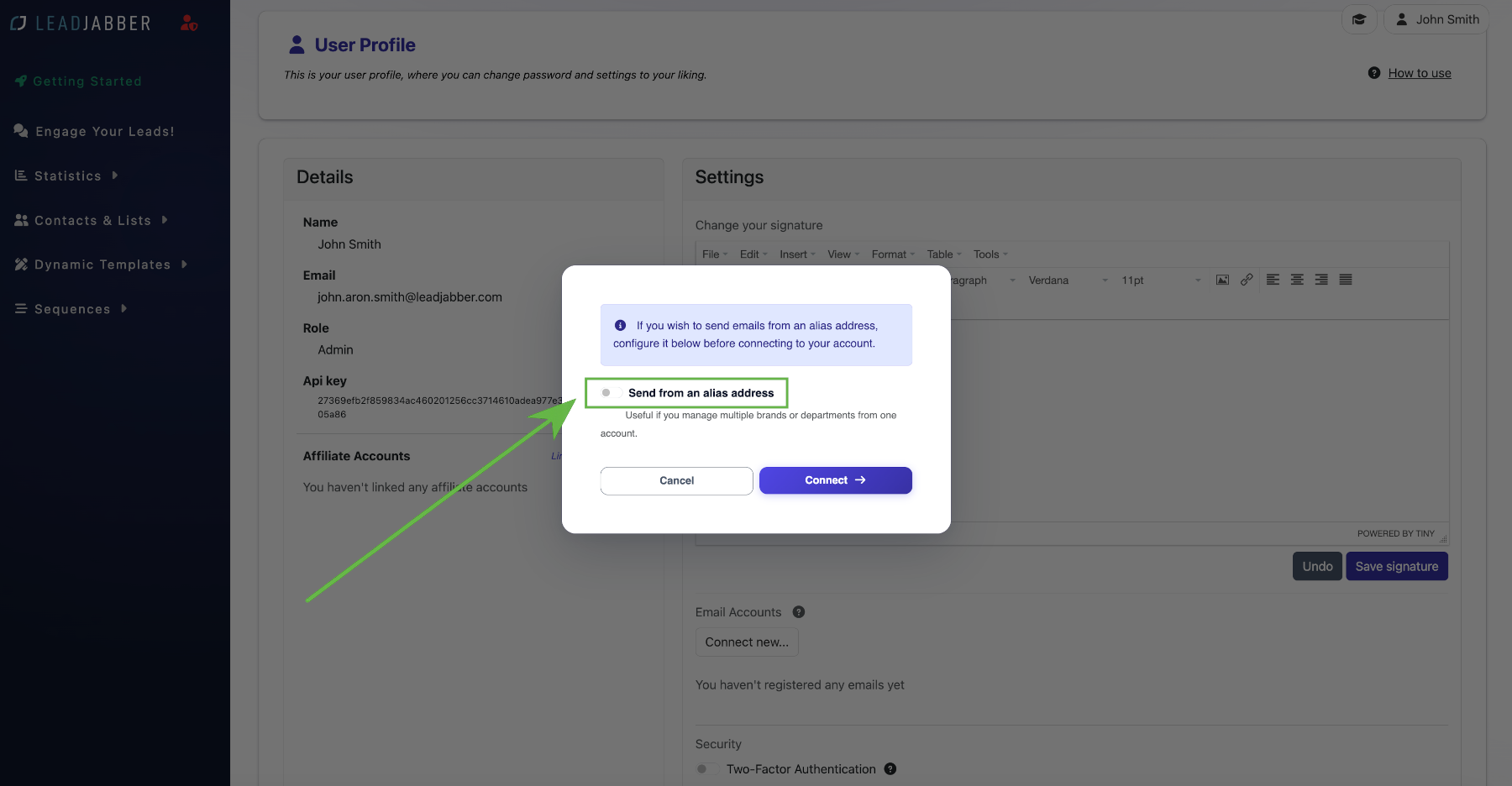Click the Connect button in dialog
The height and width of the screenshot is (786, 1512).
(x=836, y=480)
